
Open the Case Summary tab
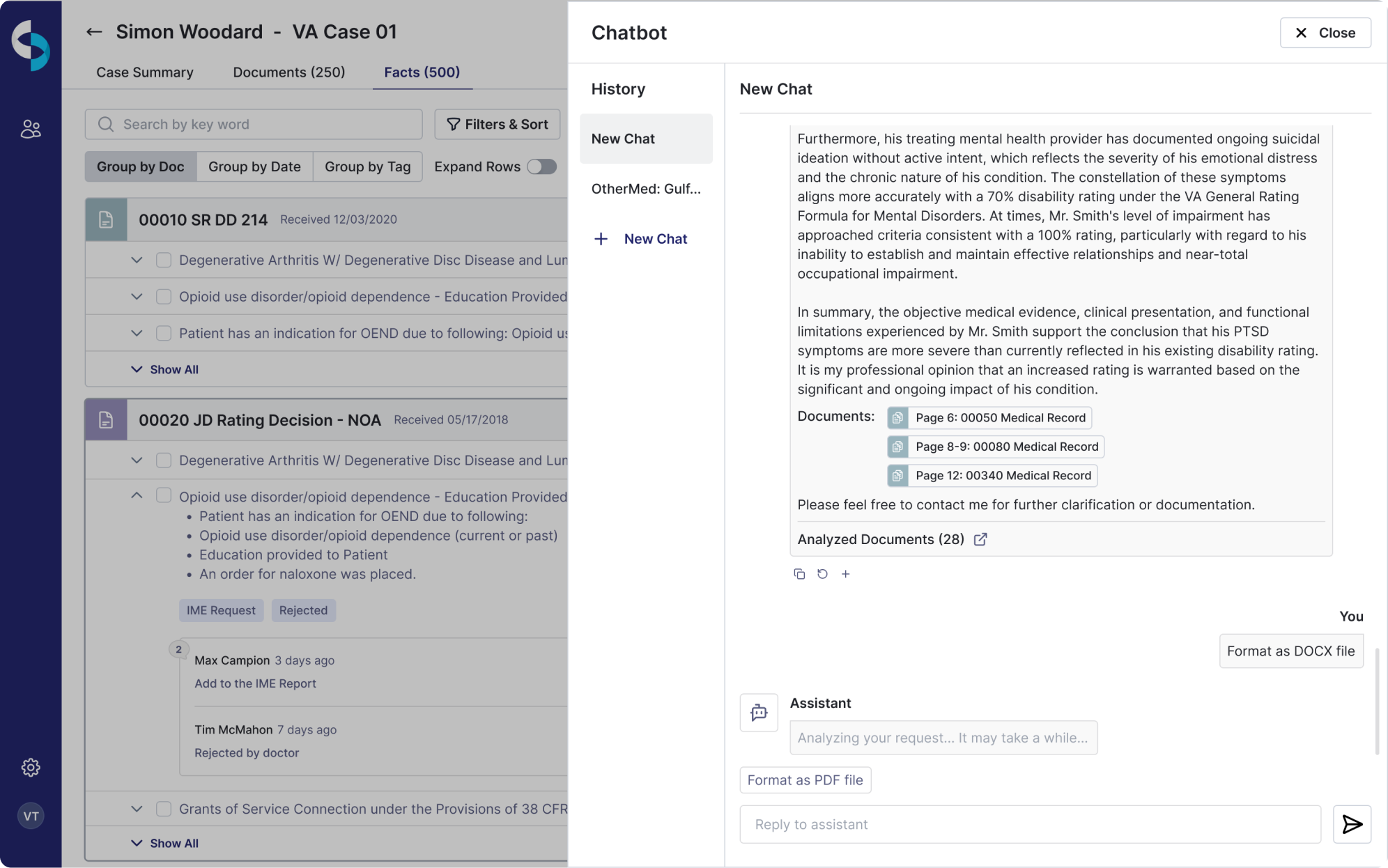coord(144,72)
